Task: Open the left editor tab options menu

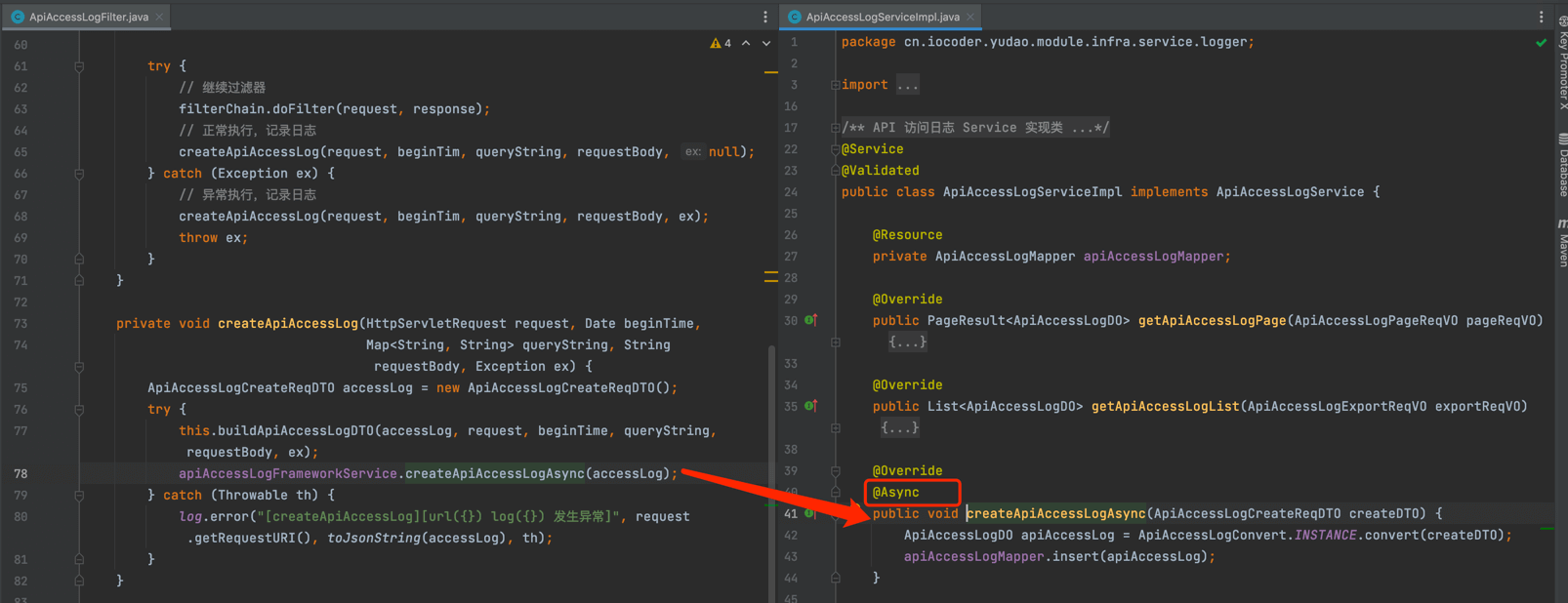Action: pyautogui.click(x=764, y=17)
